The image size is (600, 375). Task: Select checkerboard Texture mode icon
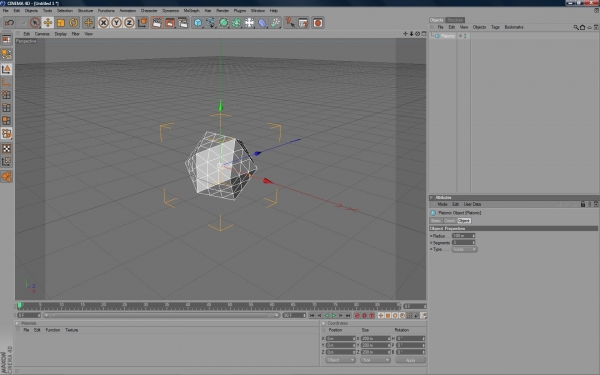(x=7, y=148)
